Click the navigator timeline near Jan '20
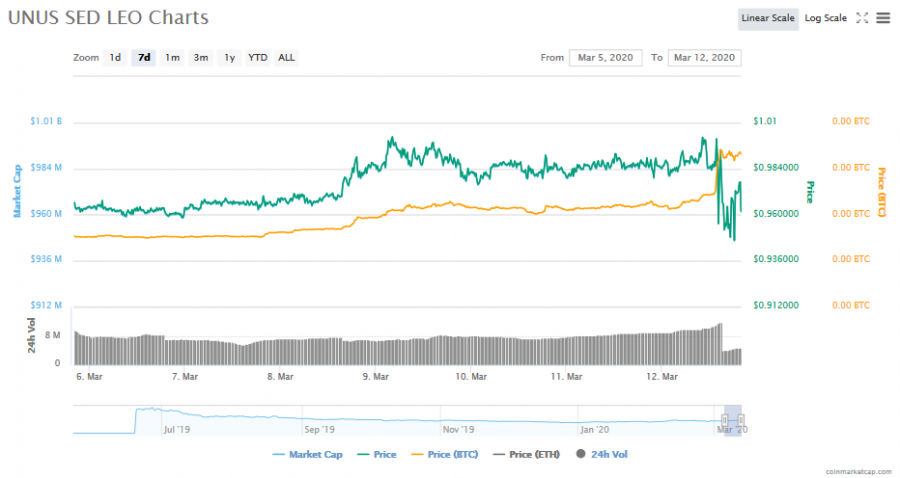The image size is (900, 478). [595, 429]
